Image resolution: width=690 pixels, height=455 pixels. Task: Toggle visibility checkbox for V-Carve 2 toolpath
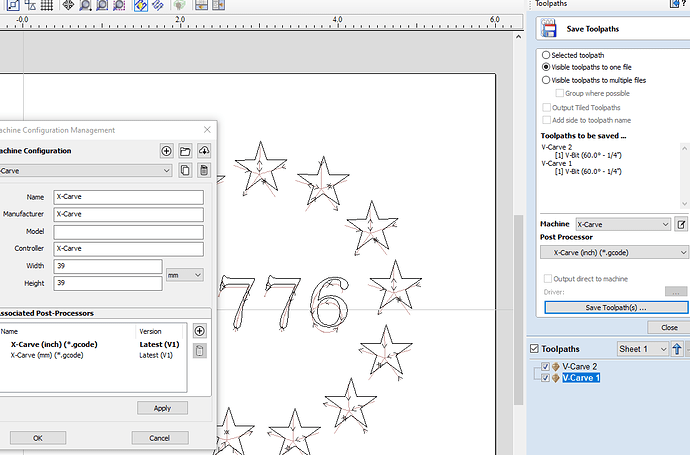tap(545, 367)
